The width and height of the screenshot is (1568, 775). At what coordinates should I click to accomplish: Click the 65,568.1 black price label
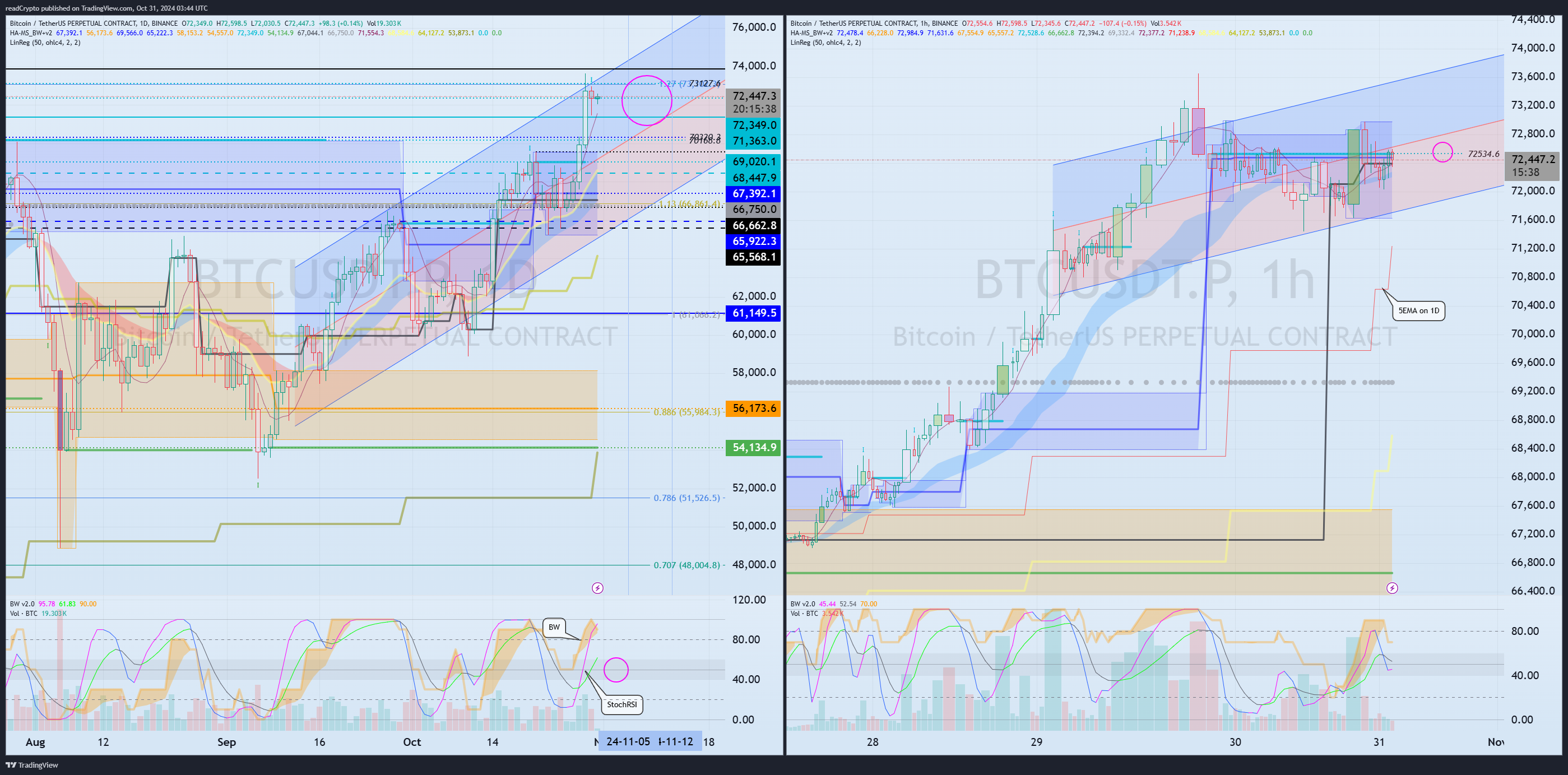coord(754,257)
